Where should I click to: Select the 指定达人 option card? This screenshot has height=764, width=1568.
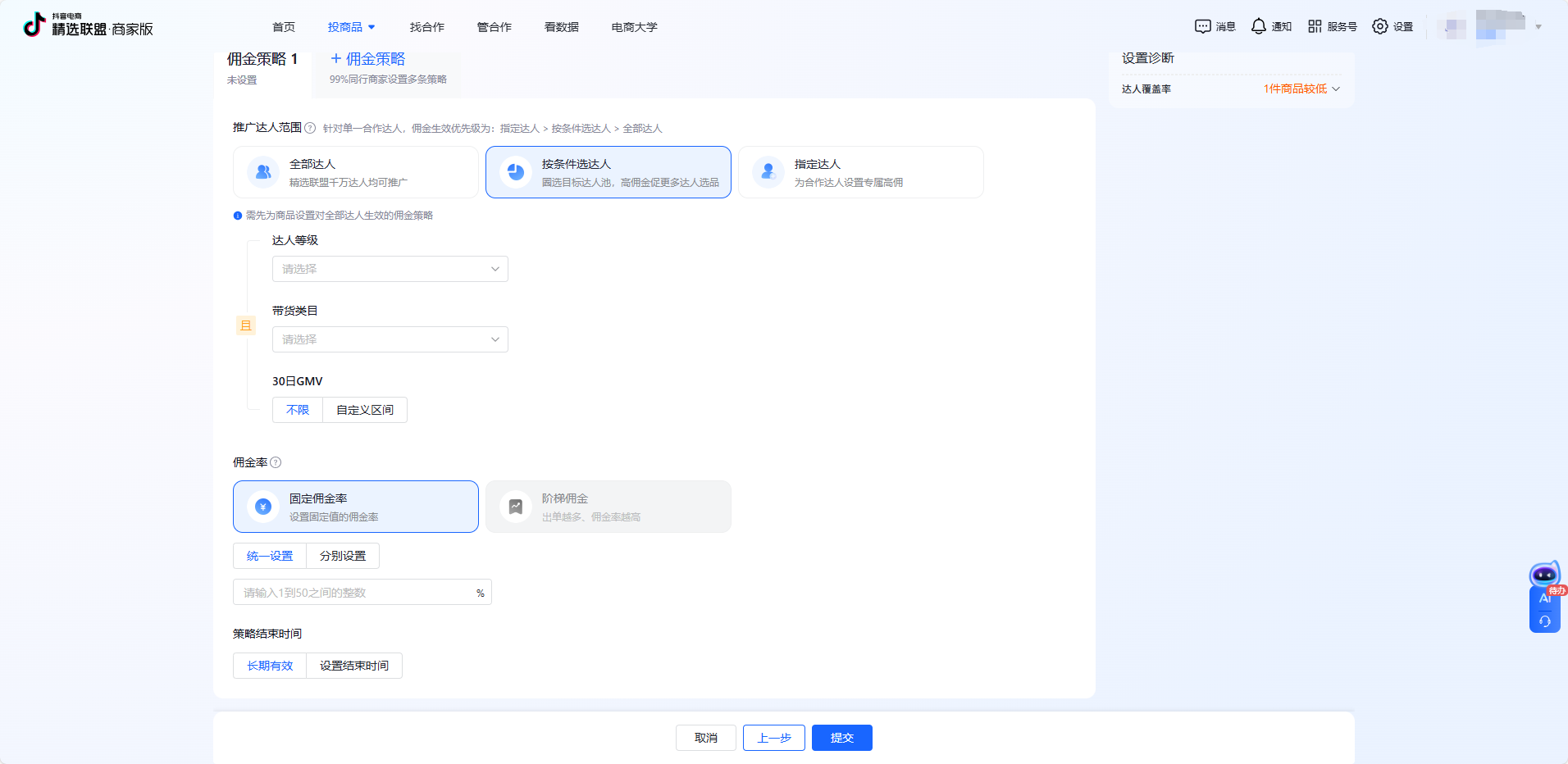[x=860, y=172]
